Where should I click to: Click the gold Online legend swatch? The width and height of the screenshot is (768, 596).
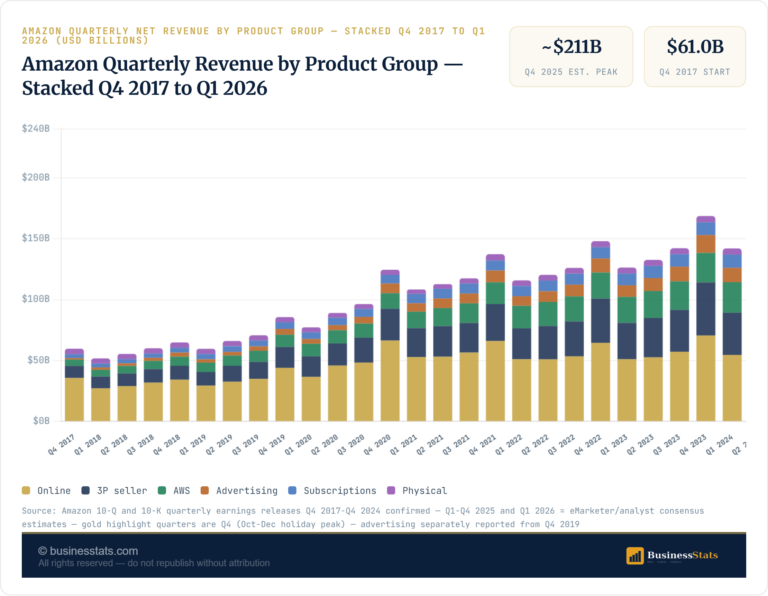coord(26,491)
